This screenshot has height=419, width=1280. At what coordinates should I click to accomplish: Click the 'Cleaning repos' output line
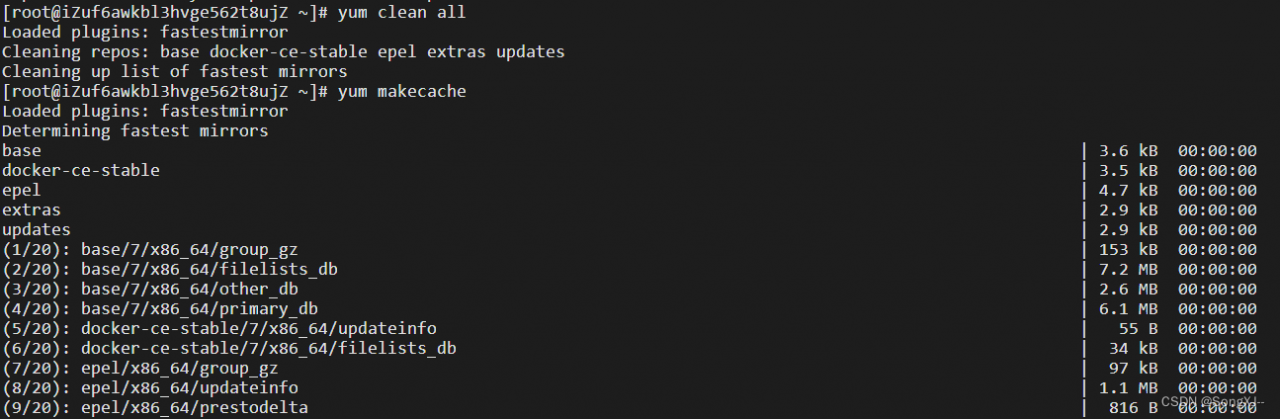[283, 52]
